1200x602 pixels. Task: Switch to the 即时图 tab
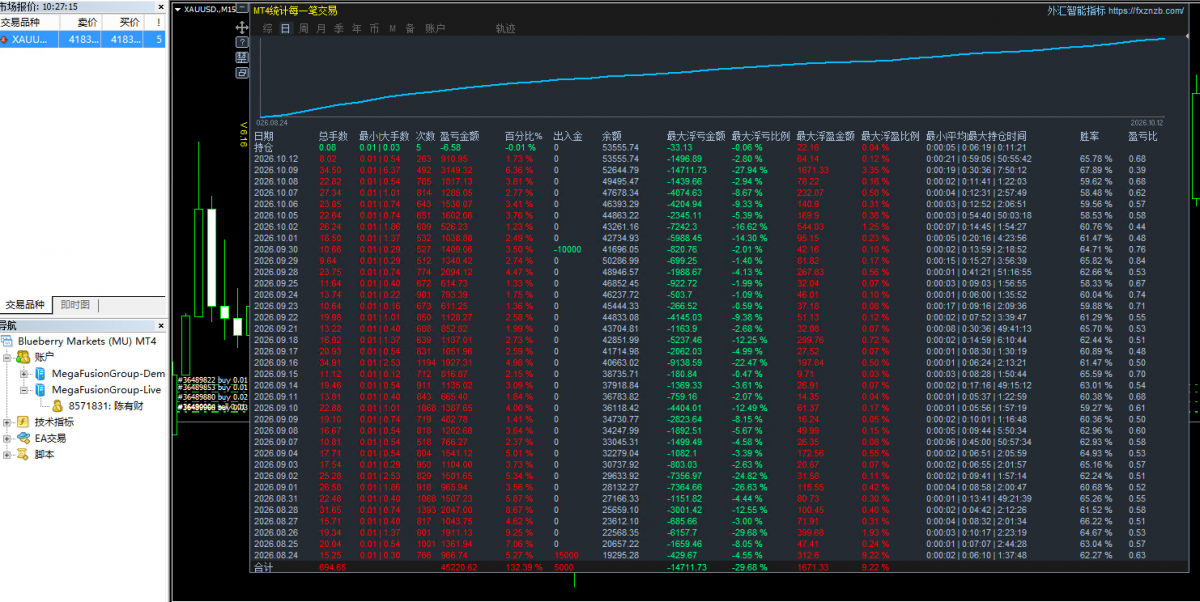pyautogui.click(x=75, y=305)
